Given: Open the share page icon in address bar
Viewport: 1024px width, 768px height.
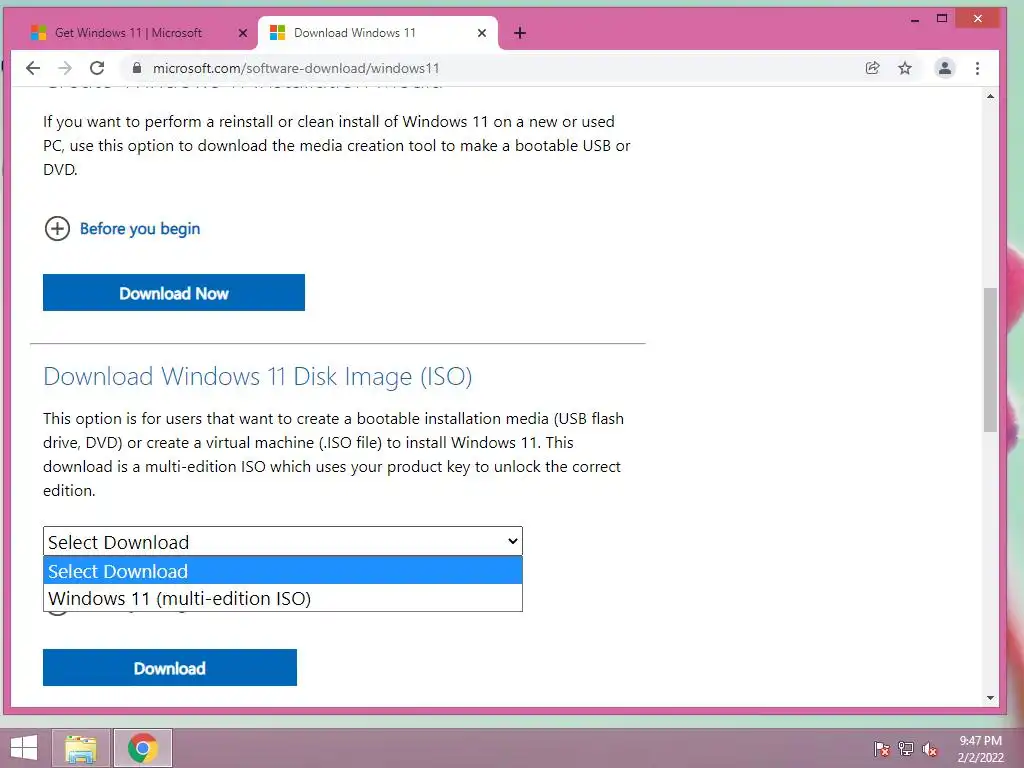Looking at the screenshot, I should (x=872, y=68).
